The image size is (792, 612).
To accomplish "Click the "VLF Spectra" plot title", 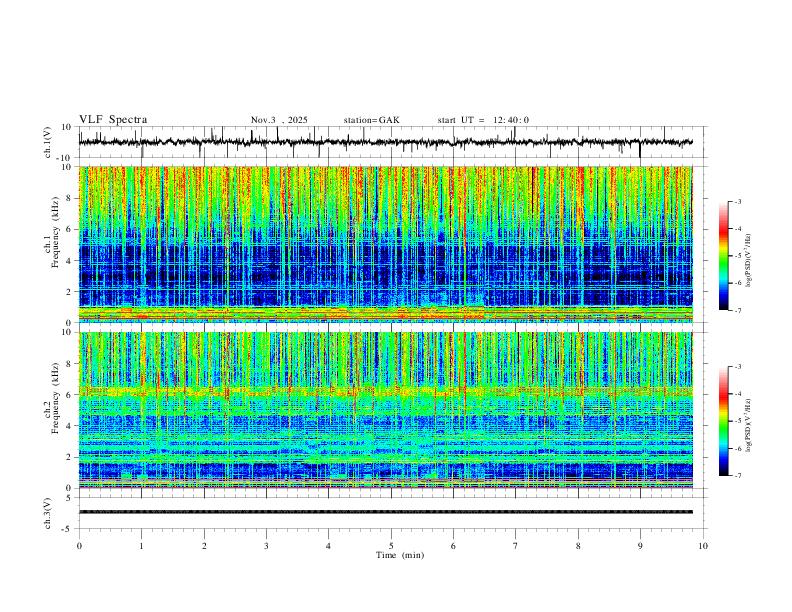I will tap(113, 120).
